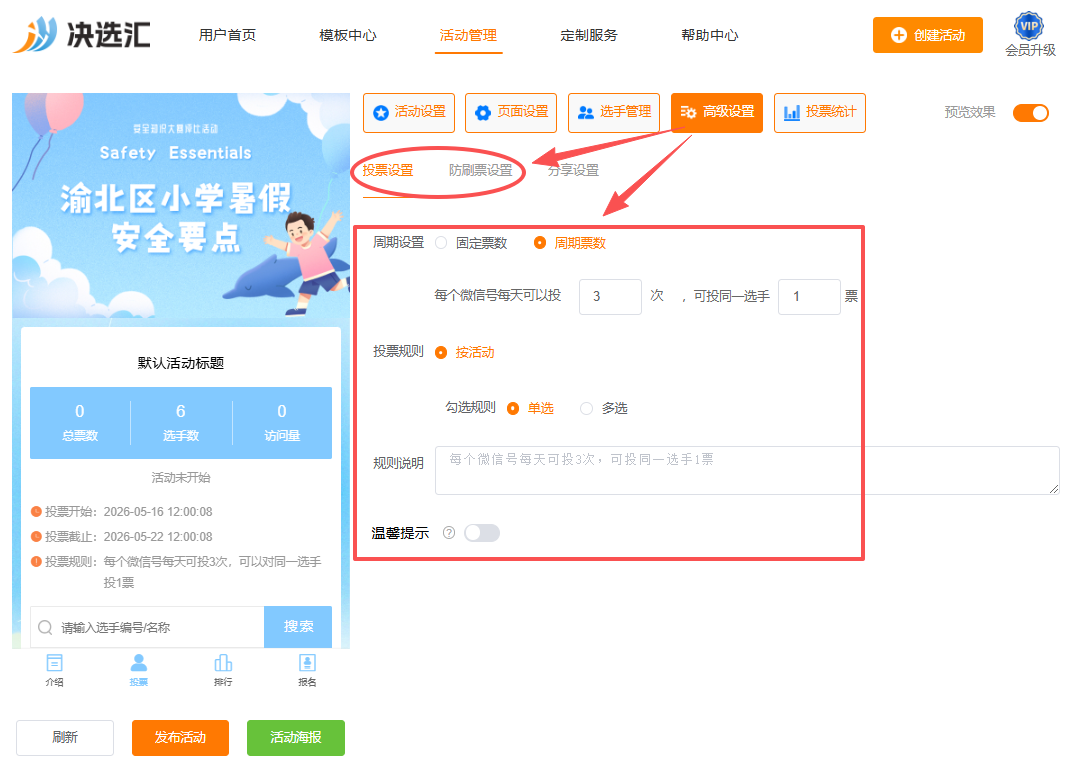1077x770 pixels.
Task: Click the 请输入选手编号/名称 search field
Action: (x=147, y=627)
